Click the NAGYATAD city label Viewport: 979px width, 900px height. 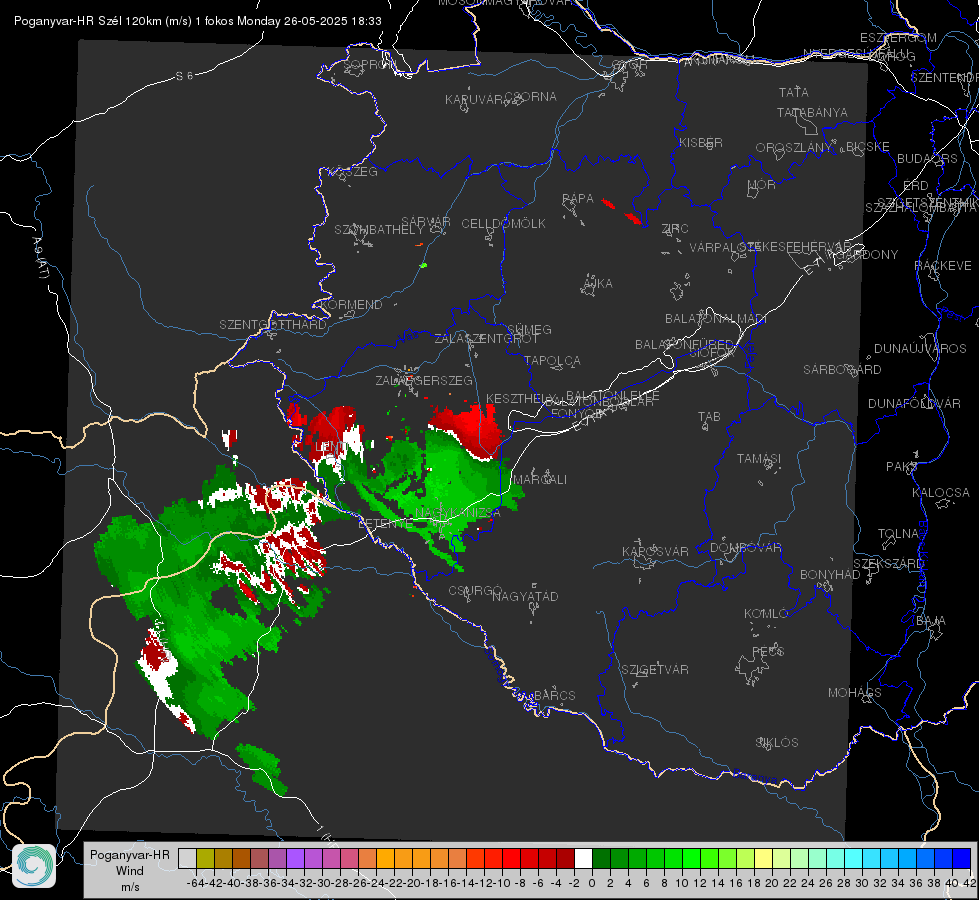[x=525, y=596]
